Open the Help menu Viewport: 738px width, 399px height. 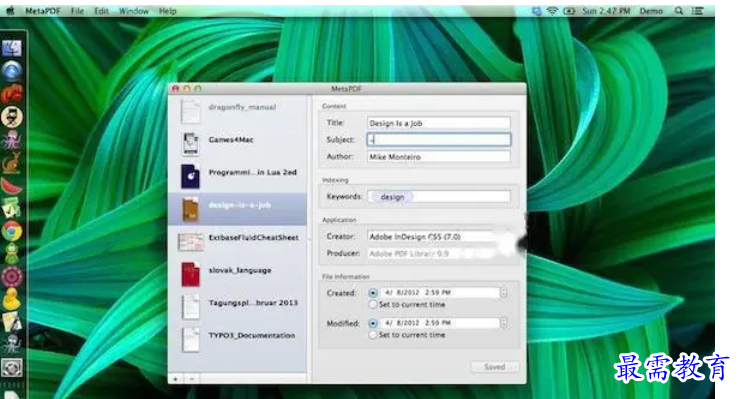point(168,11)
